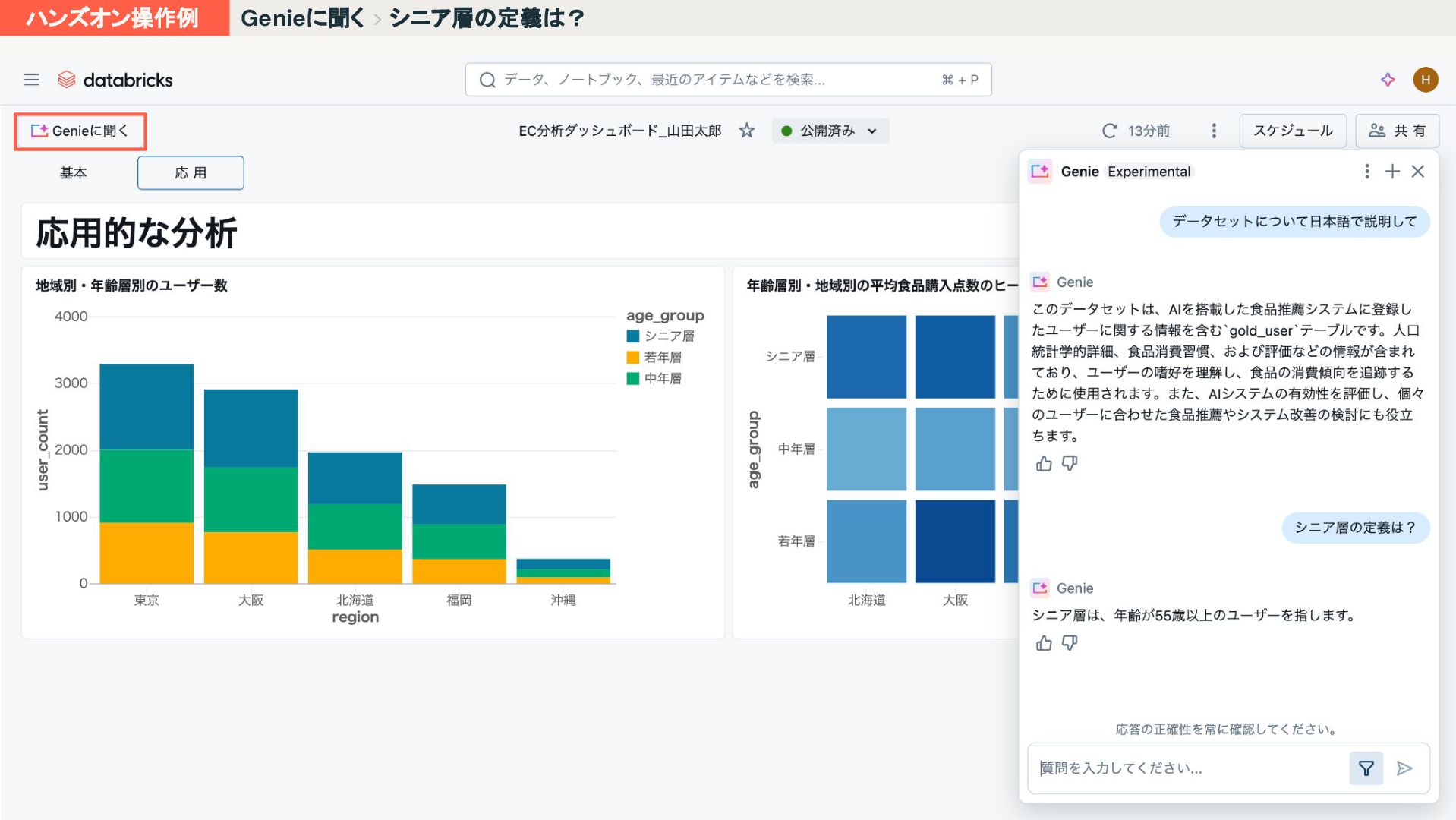Start a new Genie chat thread

[1392, 172]
